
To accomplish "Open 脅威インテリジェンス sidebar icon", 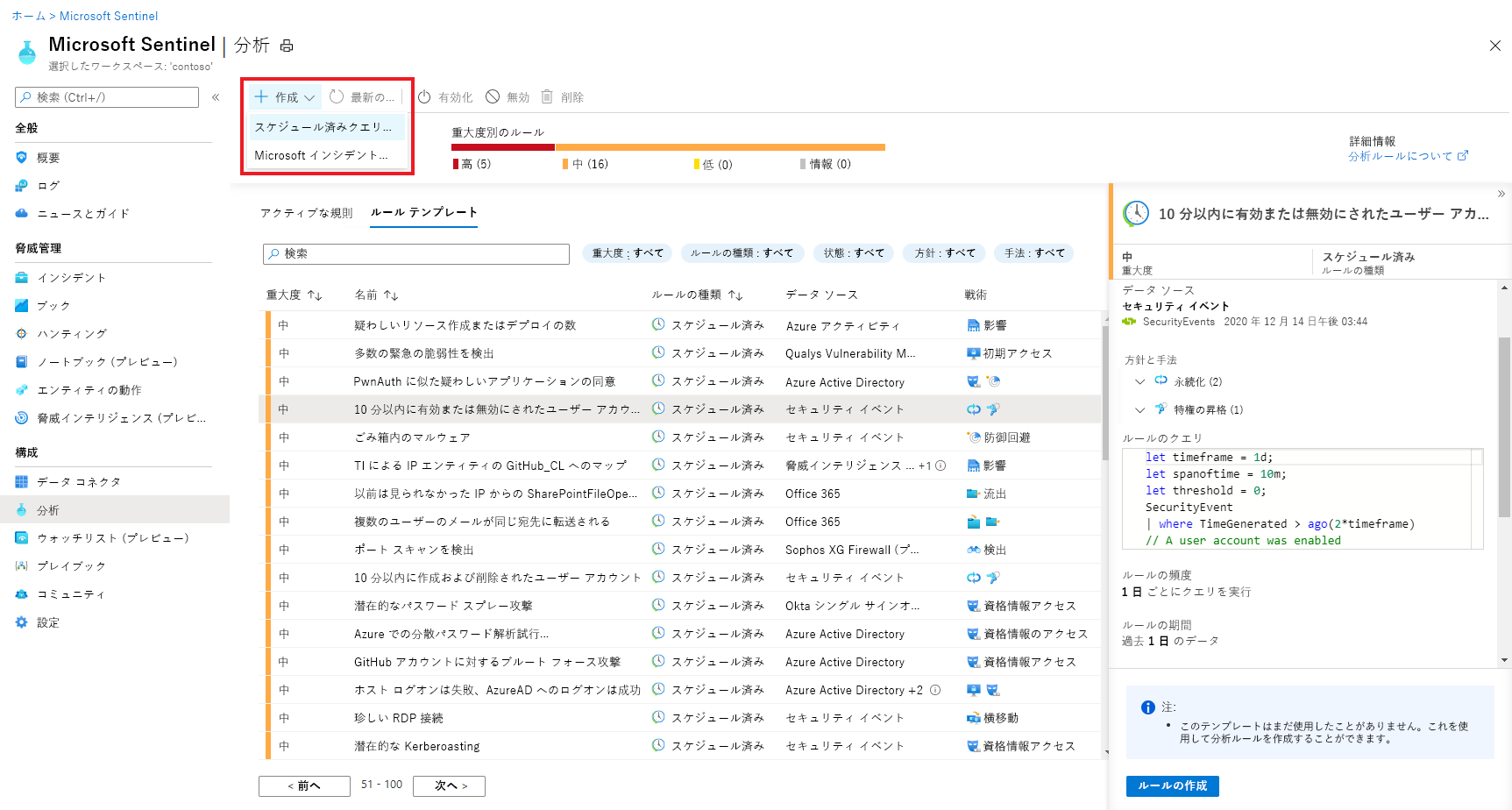I will point(22,418).
